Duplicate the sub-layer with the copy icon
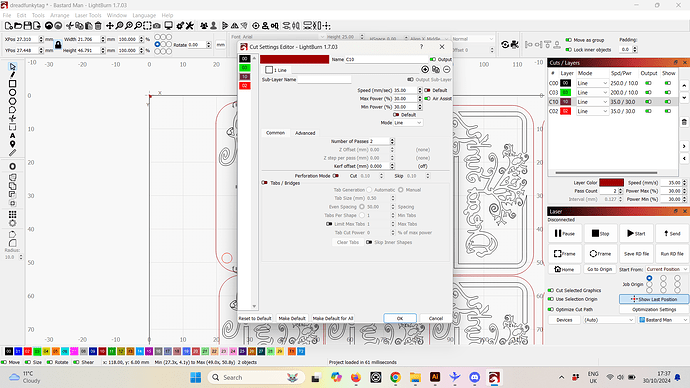 tap(436, 70)
